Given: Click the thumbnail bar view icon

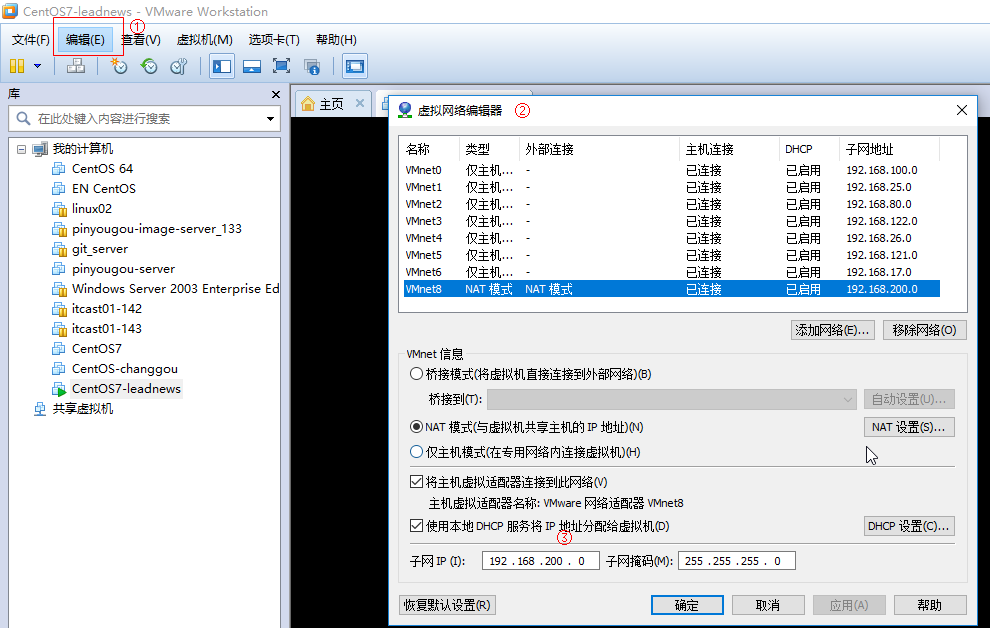Looking at the screenshot, I should [252, 66].
